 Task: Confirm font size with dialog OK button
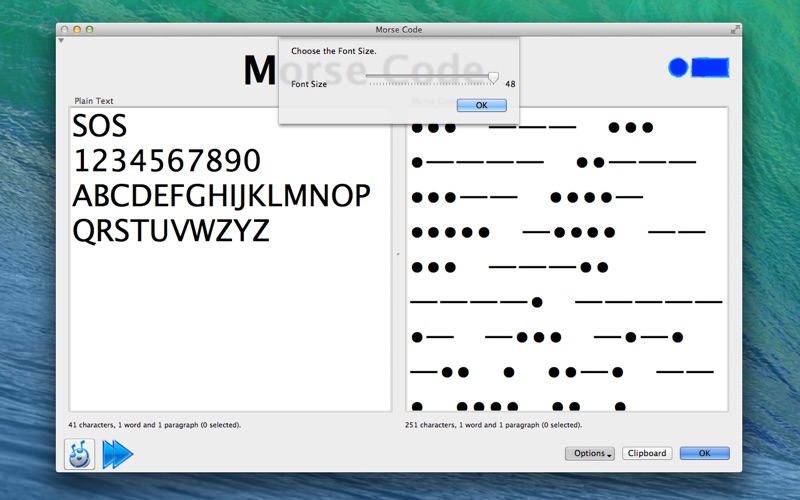click(x=481, y=105)
